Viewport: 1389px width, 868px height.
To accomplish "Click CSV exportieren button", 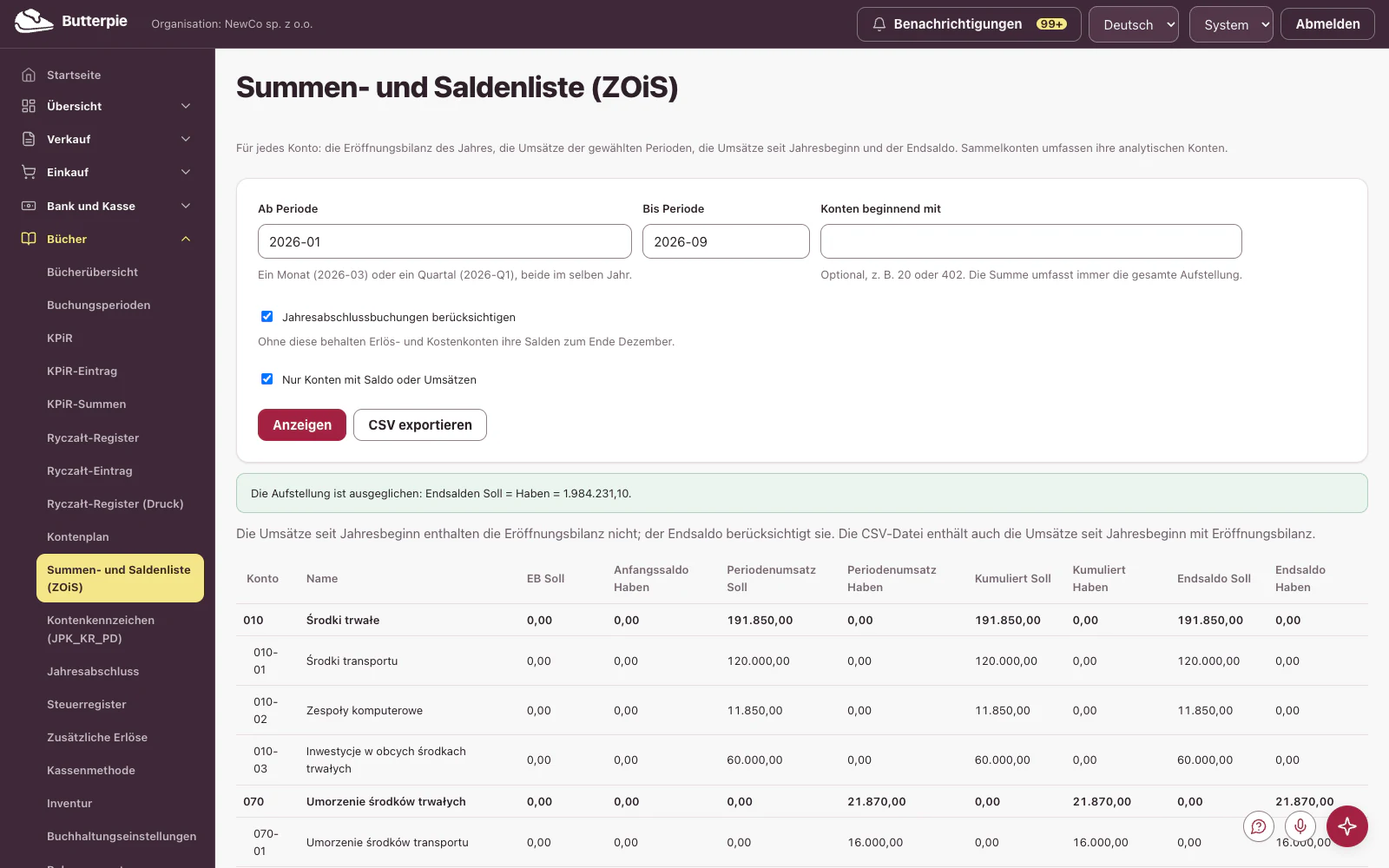I will 420,424.
